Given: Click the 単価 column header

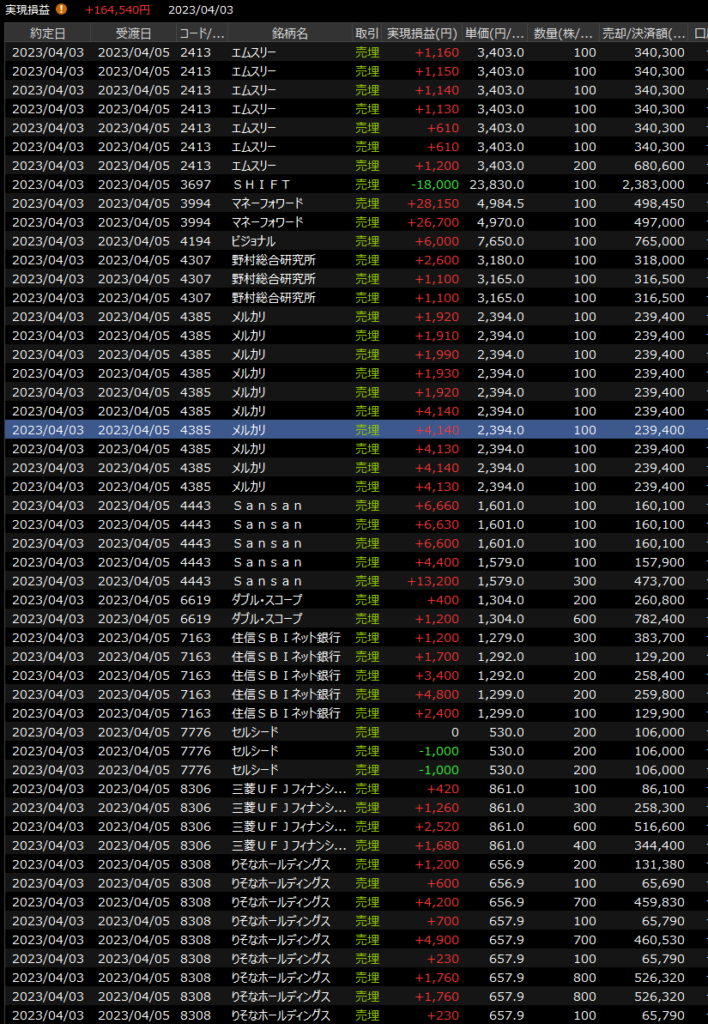Looking at the screenshot, I should point(495,33).
